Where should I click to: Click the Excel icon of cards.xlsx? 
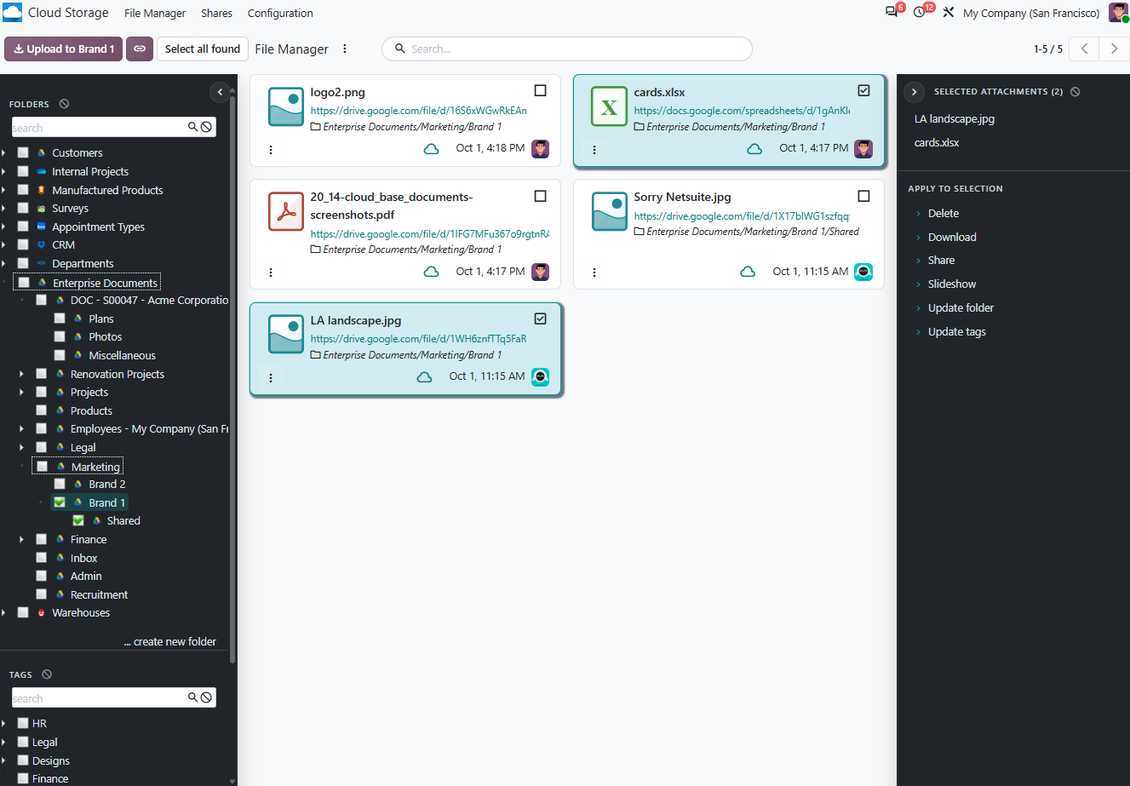[x=609, y=107]
